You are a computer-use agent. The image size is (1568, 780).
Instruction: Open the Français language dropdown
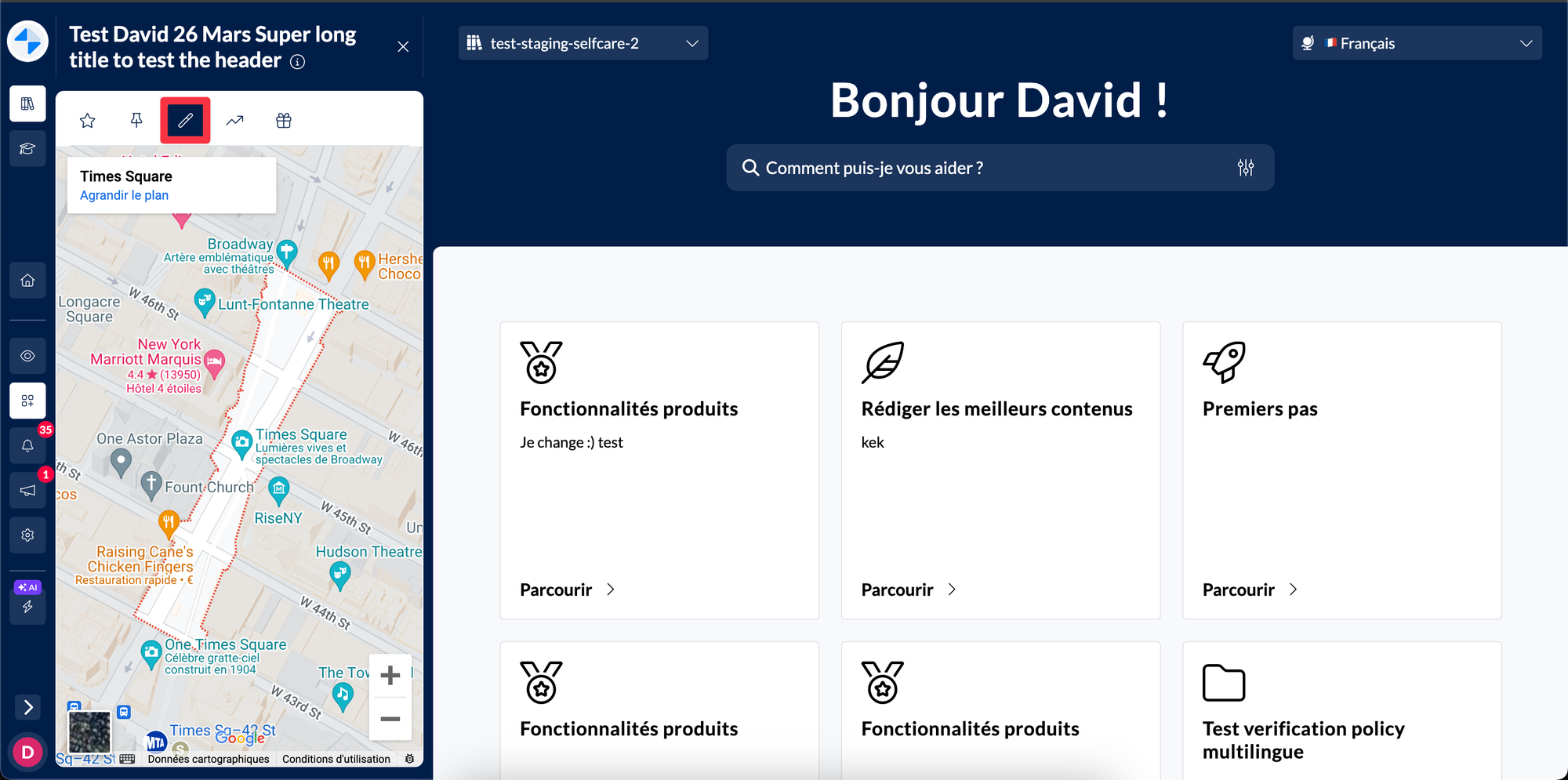tap(1417, 43)
